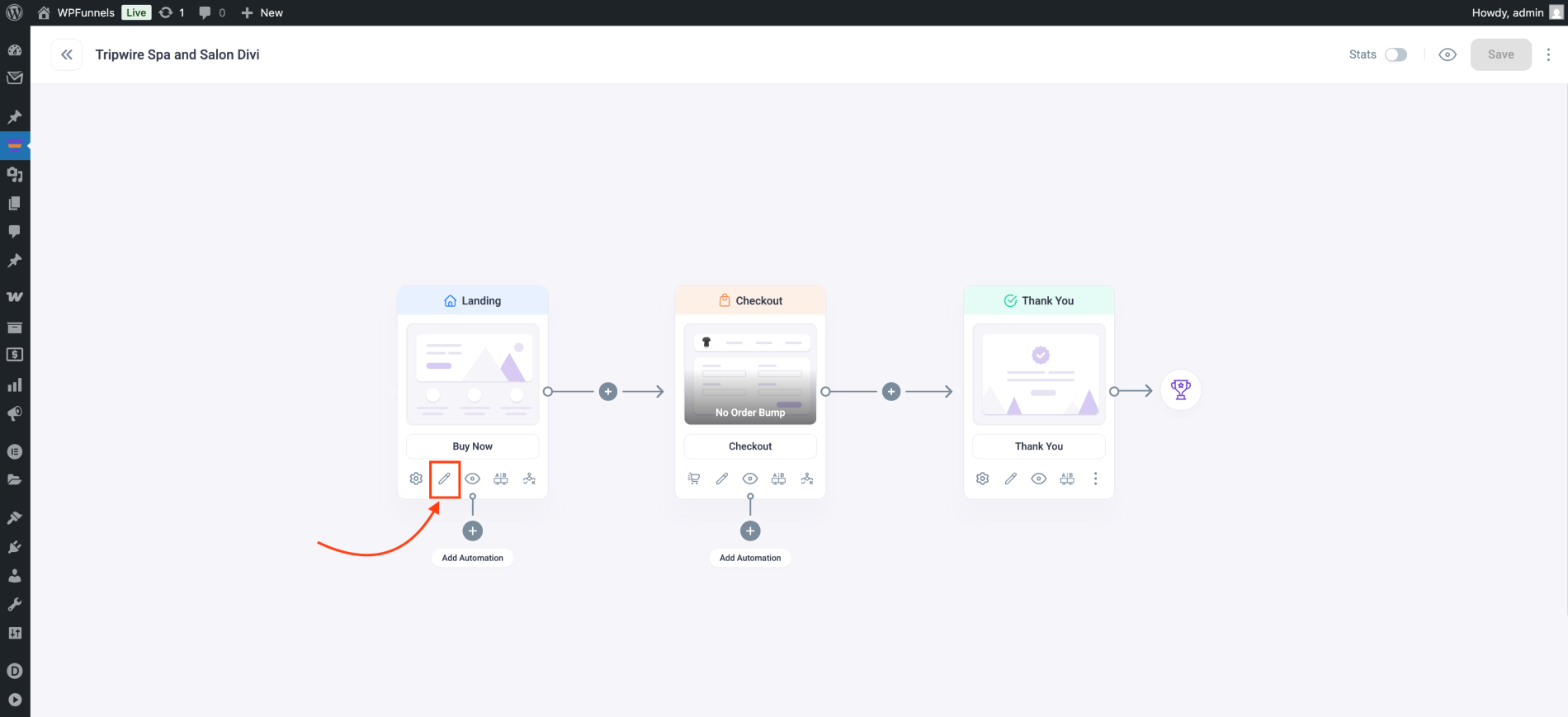The width and height of the screenshot is (1568, 717).
Task: Open Landing step settings gear
Action: [416, 479]
